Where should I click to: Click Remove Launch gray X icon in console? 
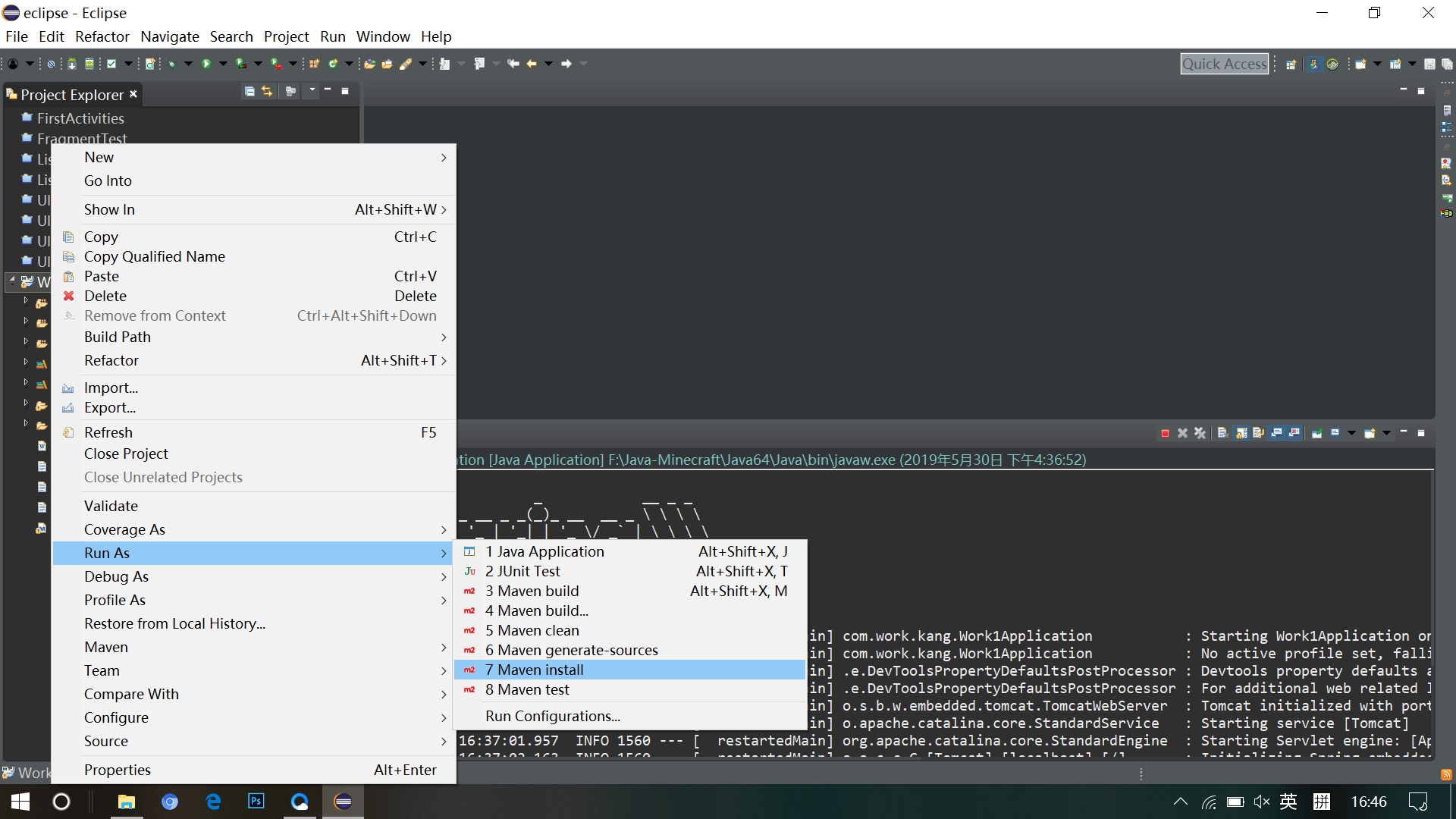[1182, 434]
